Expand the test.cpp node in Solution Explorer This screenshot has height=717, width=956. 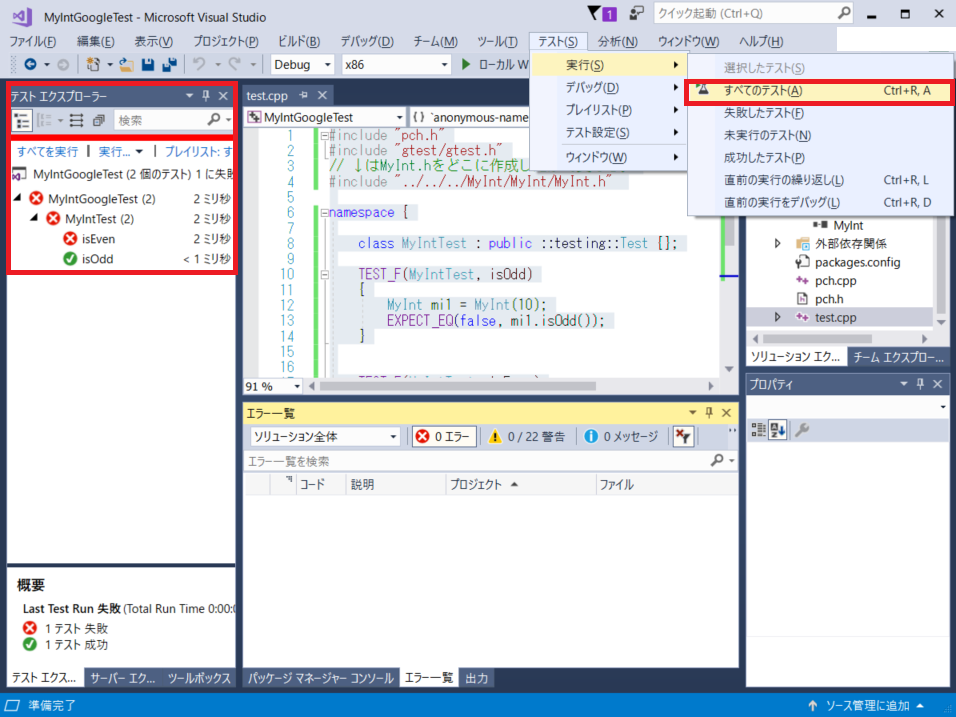(x=777, y=317)
